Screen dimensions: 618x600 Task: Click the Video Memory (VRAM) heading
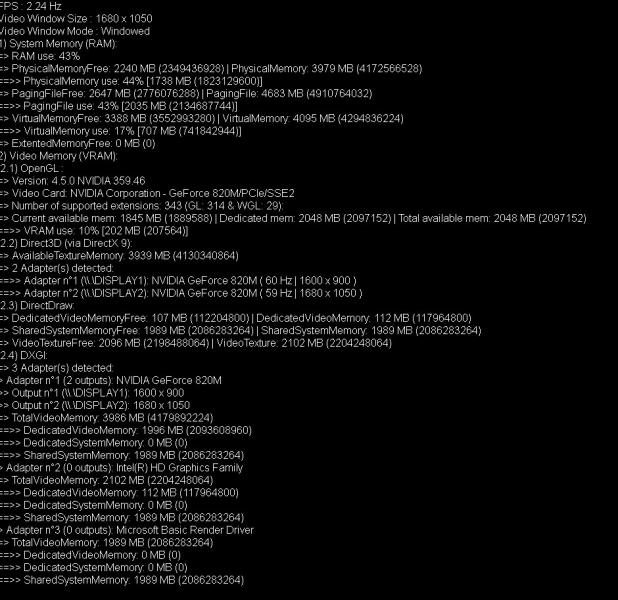59,156
